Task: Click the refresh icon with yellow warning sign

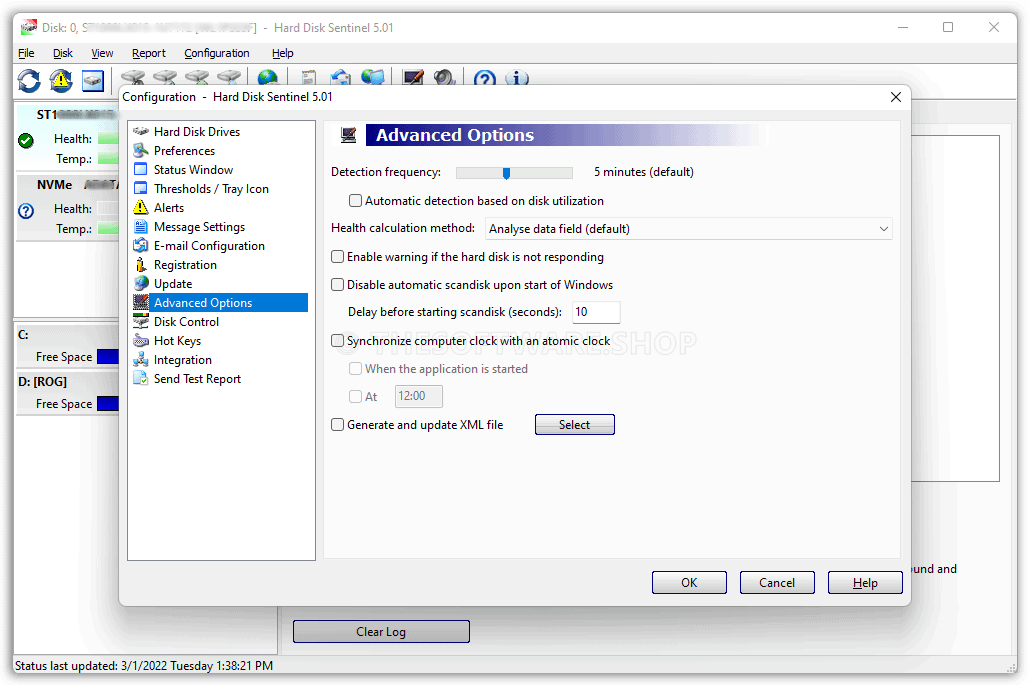Action: (61, 80)
